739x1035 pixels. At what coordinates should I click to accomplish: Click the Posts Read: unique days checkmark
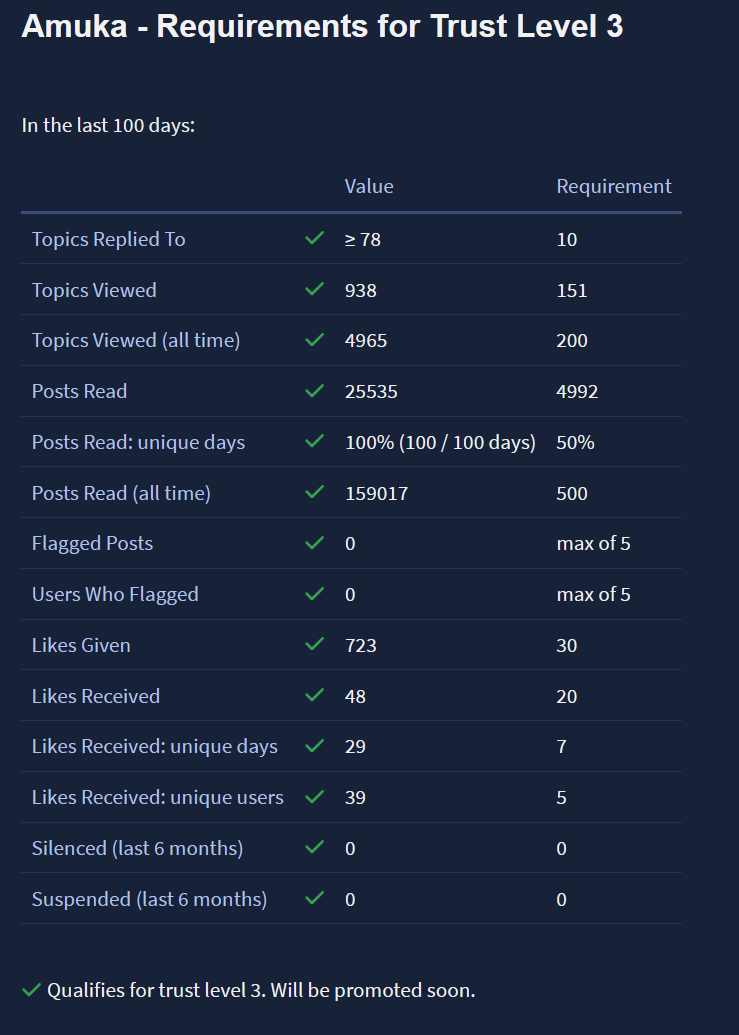315,442
